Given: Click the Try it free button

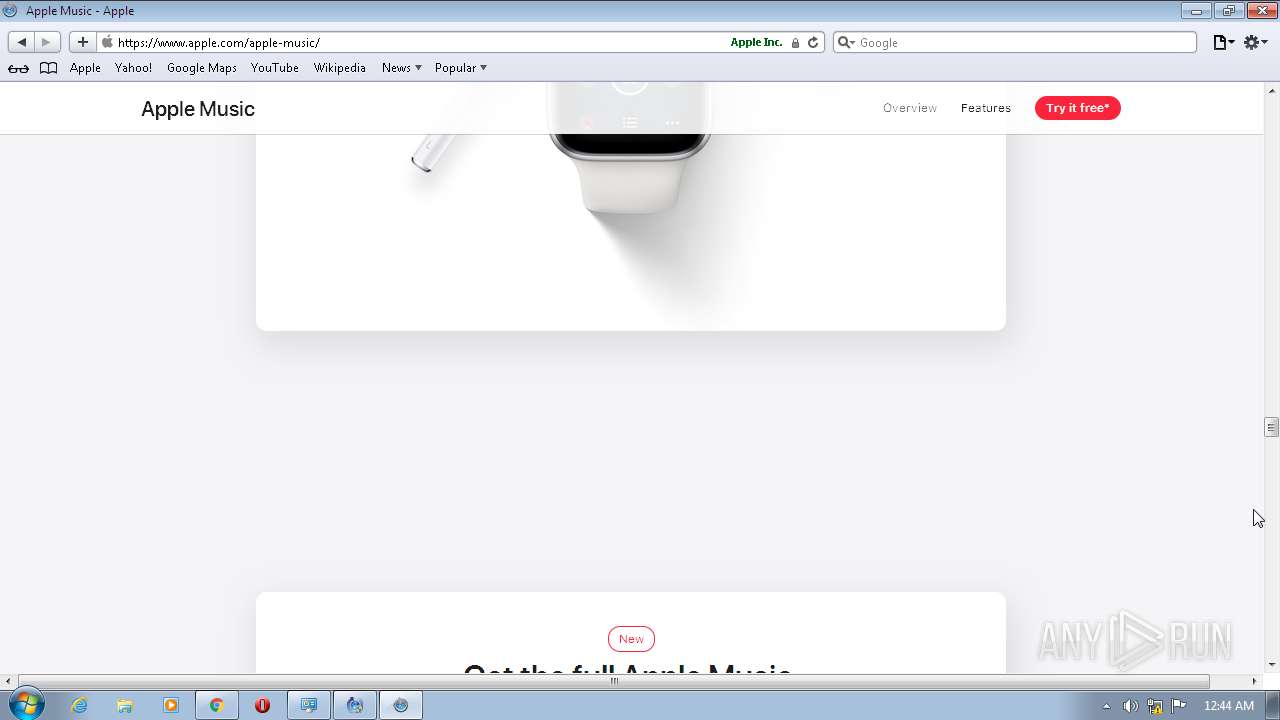Looking at the screenshot, I should tap(1078, 108).
